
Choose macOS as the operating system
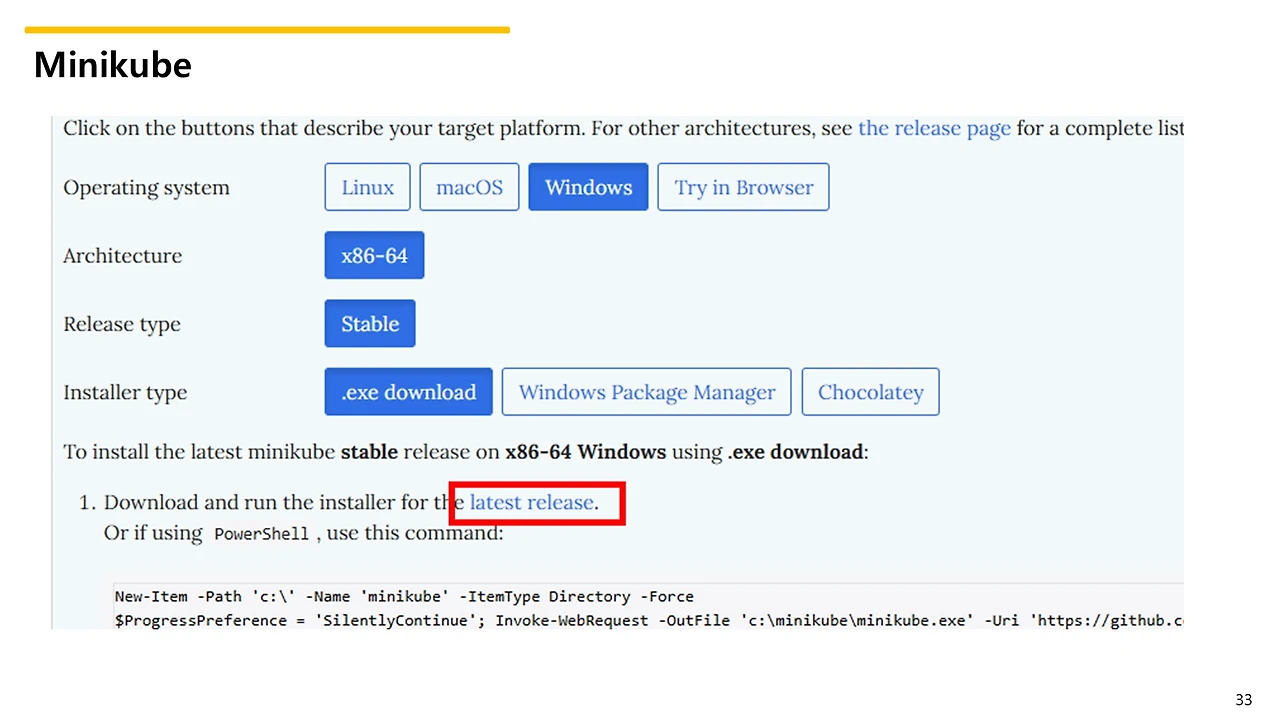tap(469, 187)
